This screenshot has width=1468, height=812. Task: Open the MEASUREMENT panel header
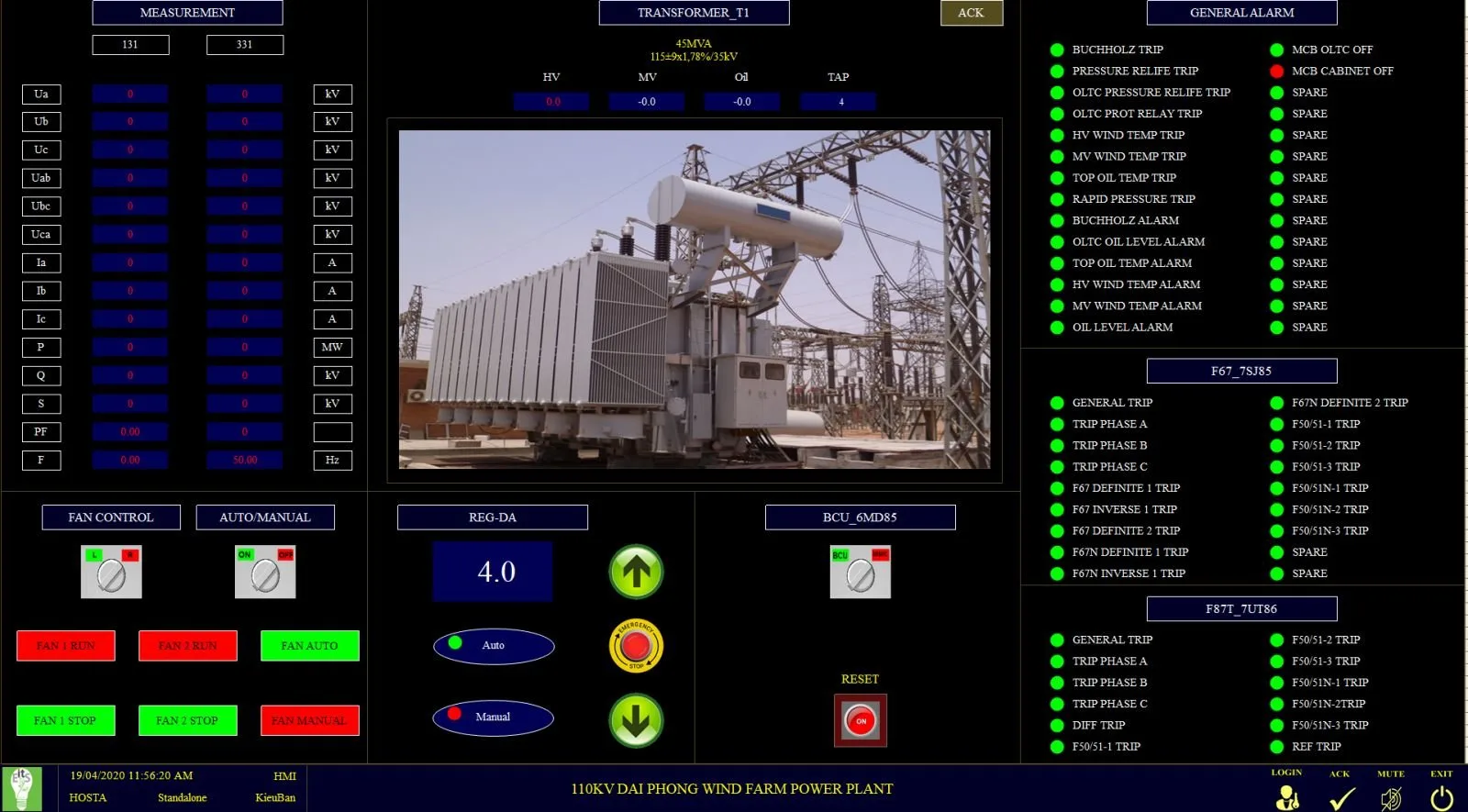(187, 13)
